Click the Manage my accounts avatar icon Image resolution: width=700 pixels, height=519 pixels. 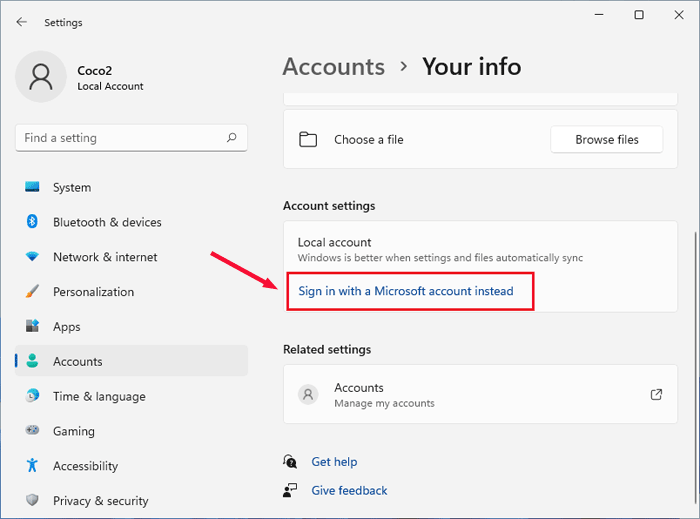pyautogui.click(x=308, y=394)
